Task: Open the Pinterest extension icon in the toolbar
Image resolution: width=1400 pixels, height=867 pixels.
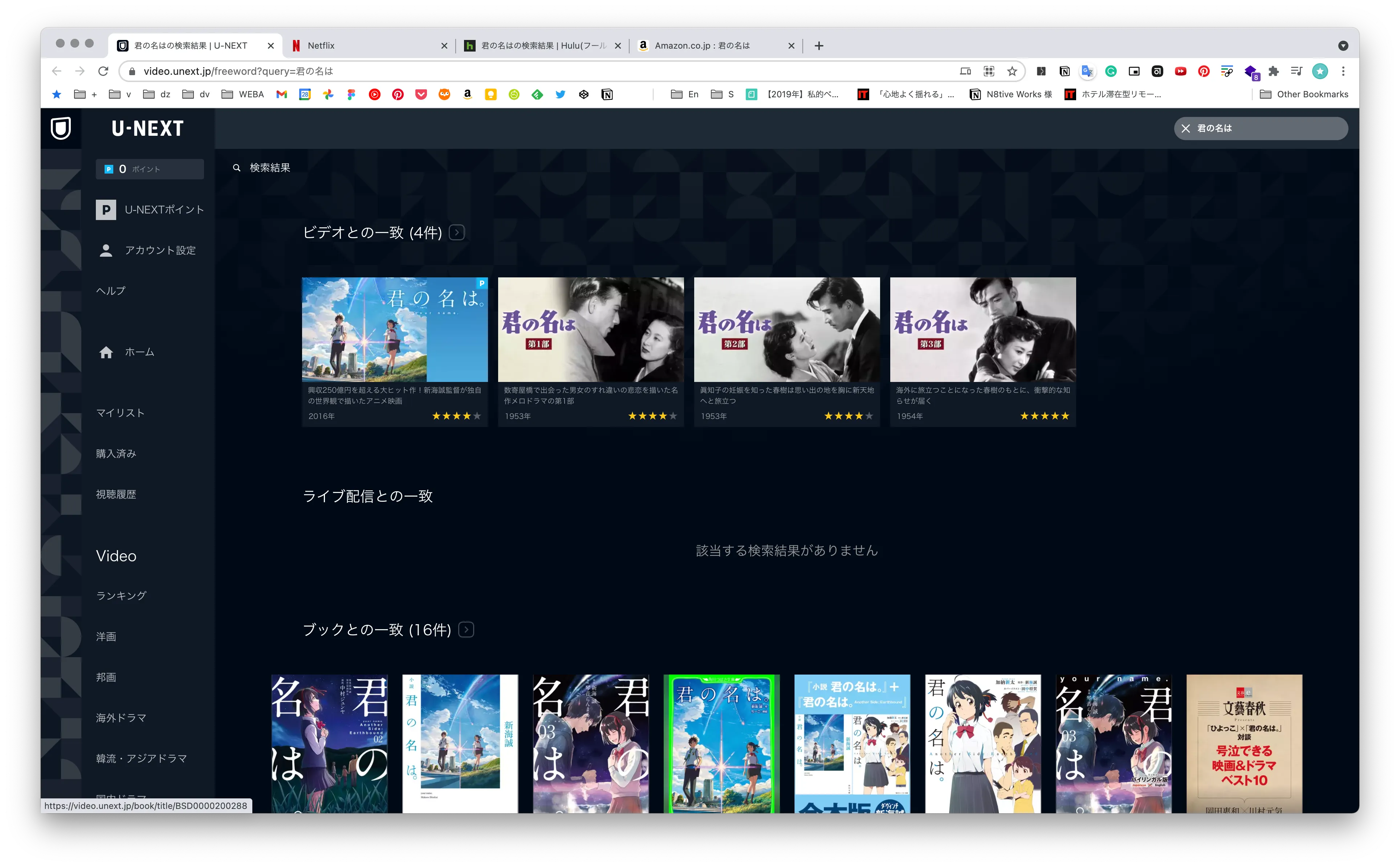Action: tap(1203, 71)
